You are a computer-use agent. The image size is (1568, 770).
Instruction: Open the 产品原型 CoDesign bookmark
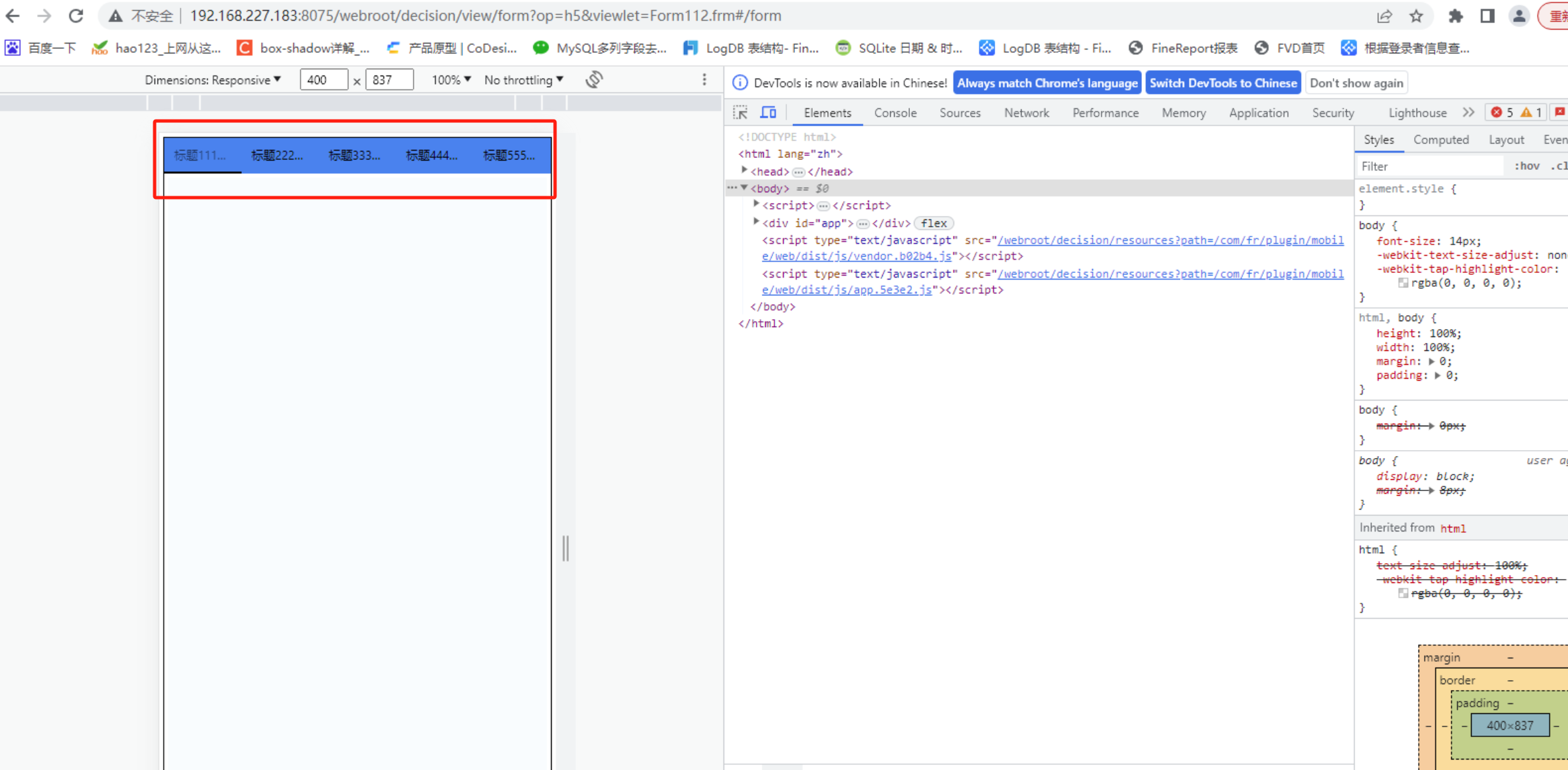pyautogui.click(x=452, y=48)
